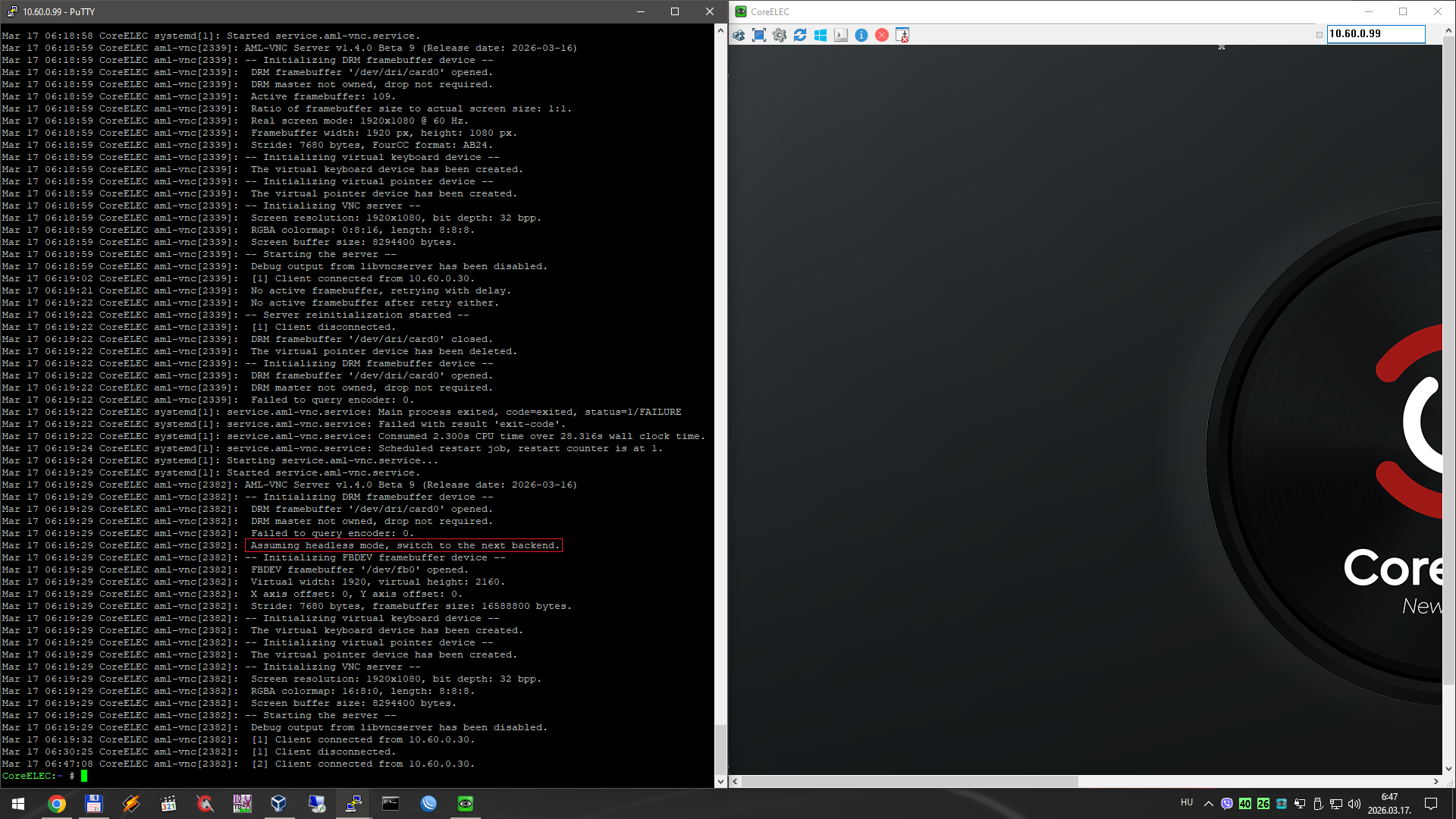Toggle small checkbox beside address field

coord(1319,35)
